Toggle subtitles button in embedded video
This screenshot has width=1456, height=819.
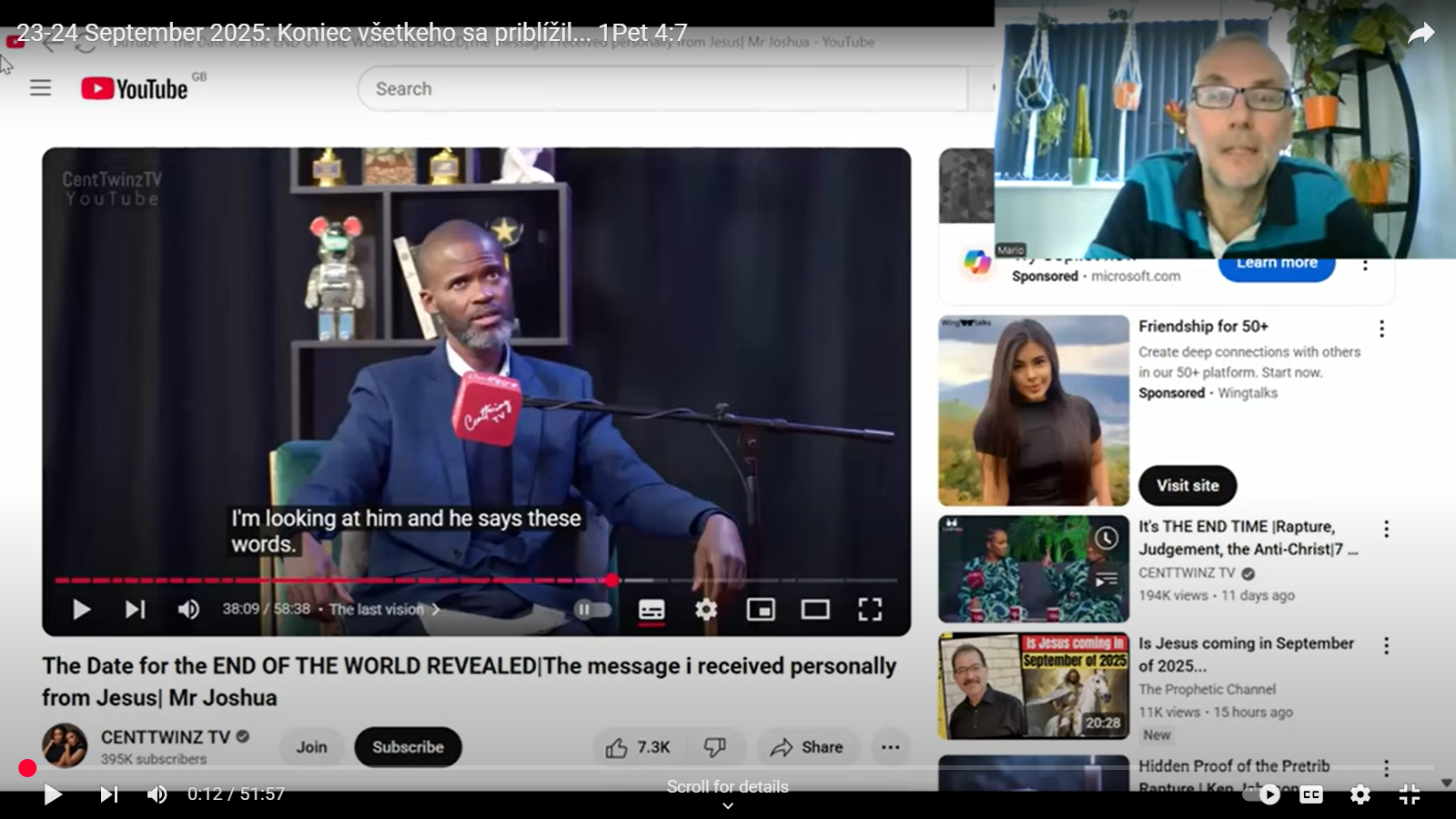(652, 609)
